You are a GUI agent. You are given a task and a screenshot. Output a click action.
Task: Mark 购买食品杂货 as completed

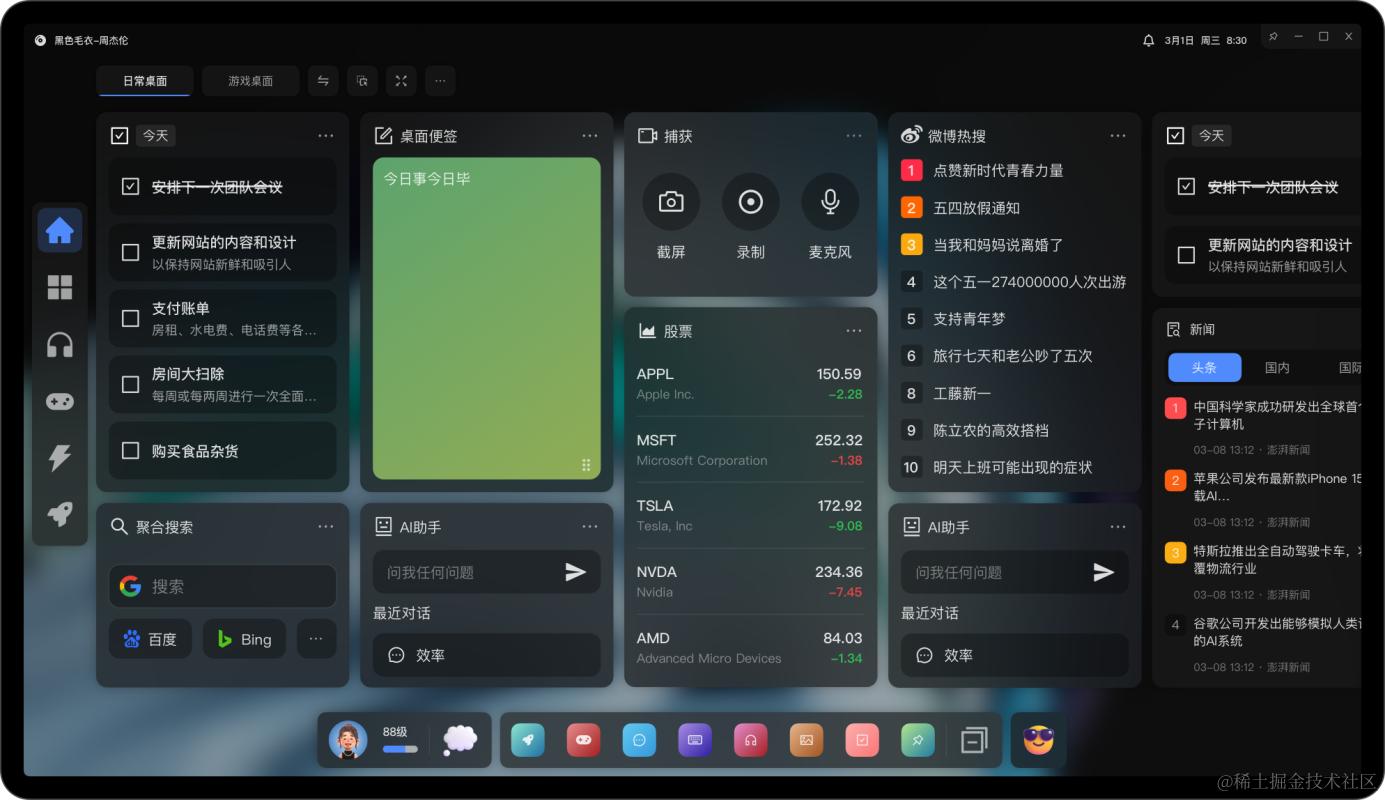[x=130, y=450]
